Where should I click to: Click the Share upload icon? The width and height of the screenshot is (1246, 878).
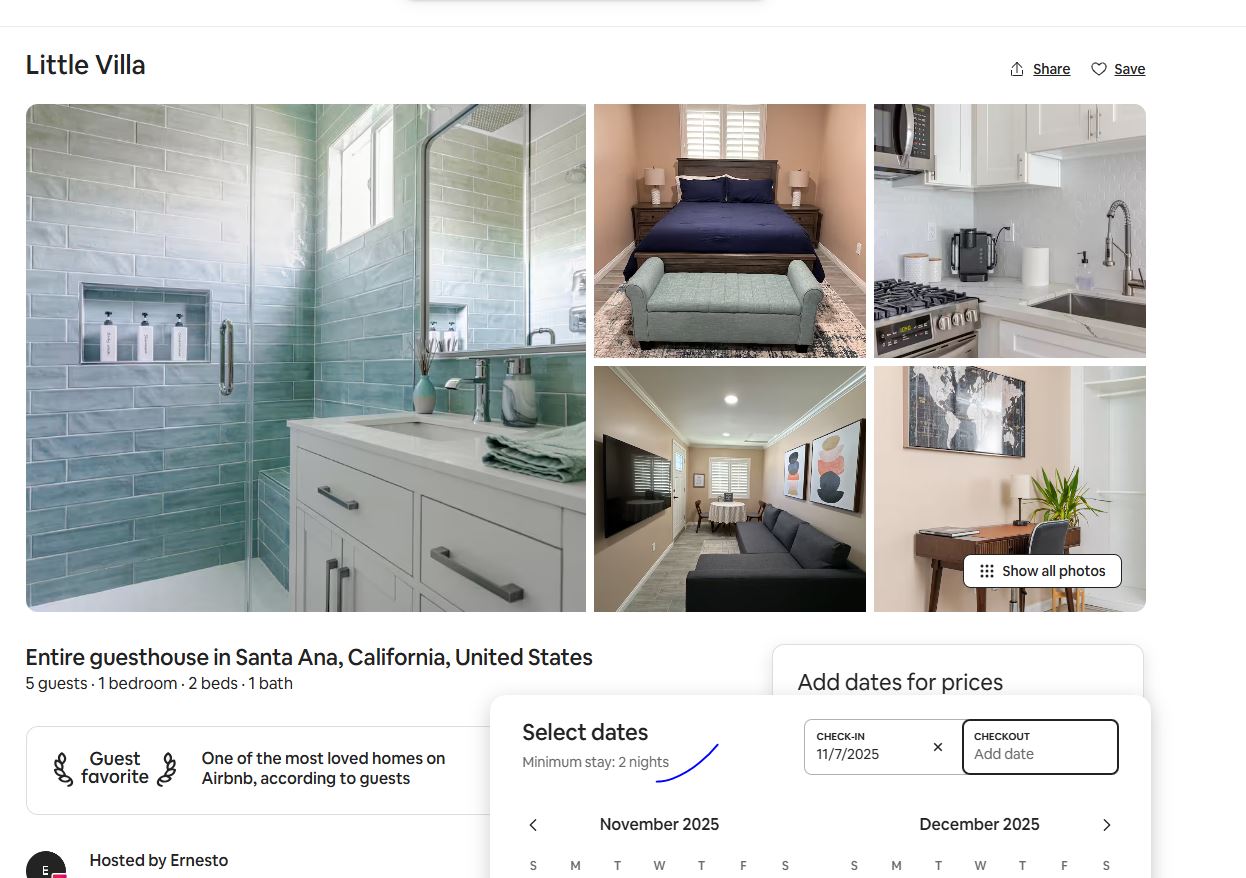tap(1017, 69)
